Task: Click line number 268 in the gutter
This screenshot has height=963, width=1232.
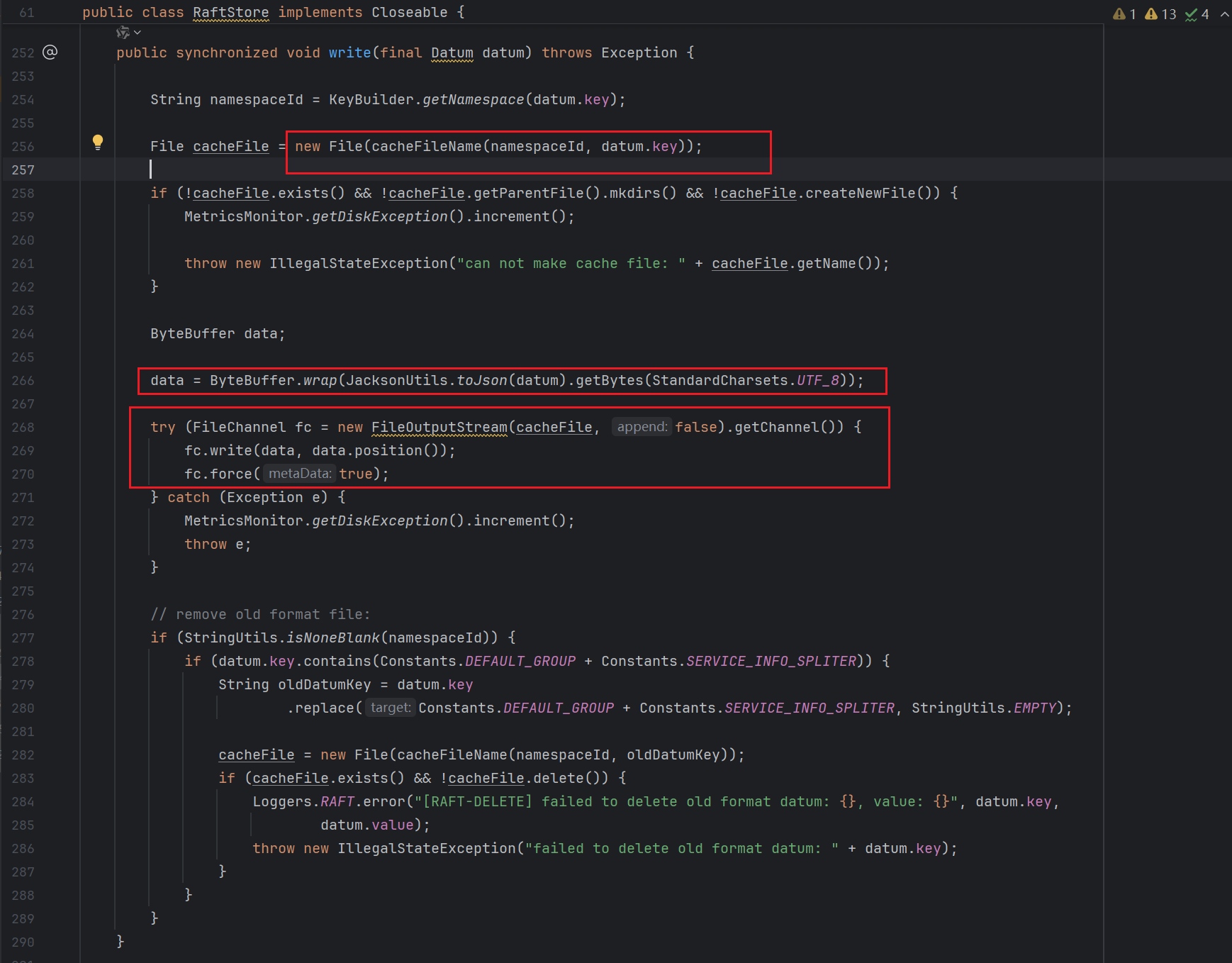Action: pos(23,428)
